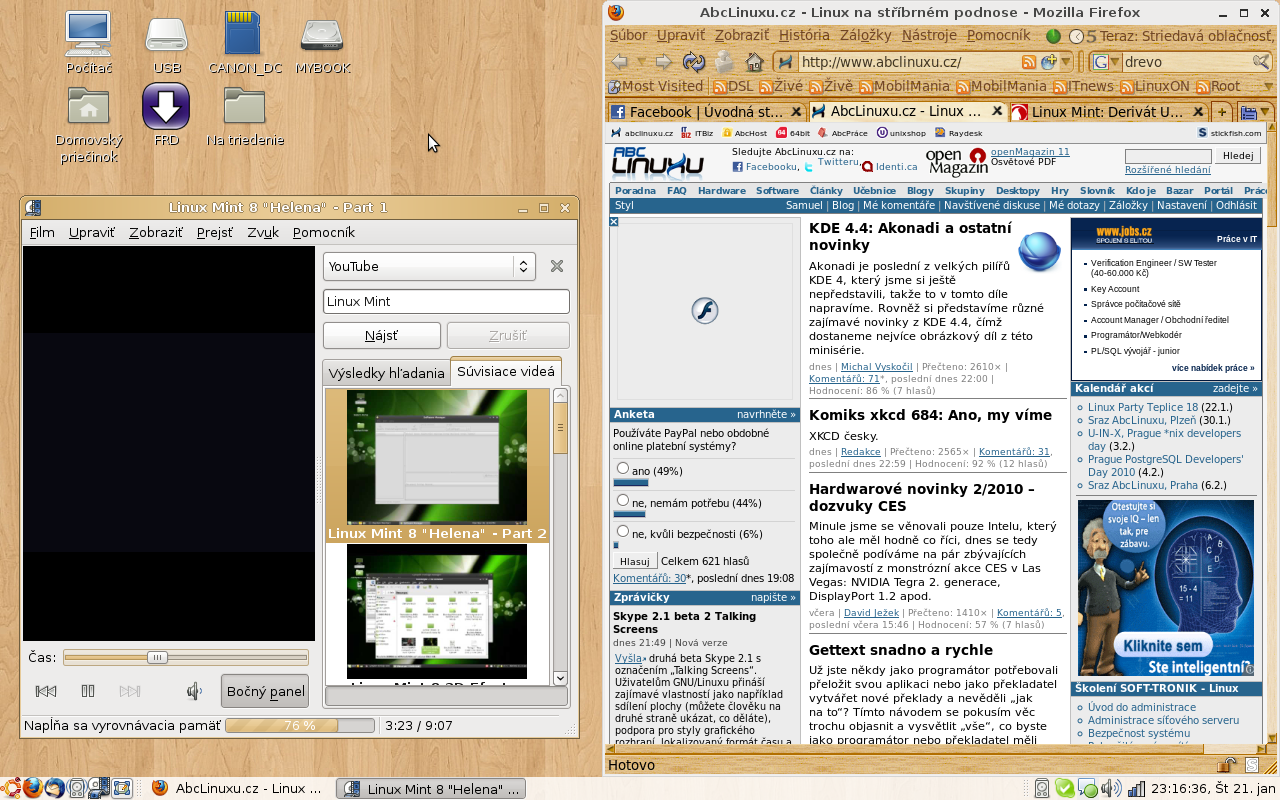The image size is (1280, 800).
Task: Select Linux Mint 8 Helena Part 2 thumbnail
Action: coord(437,465)
